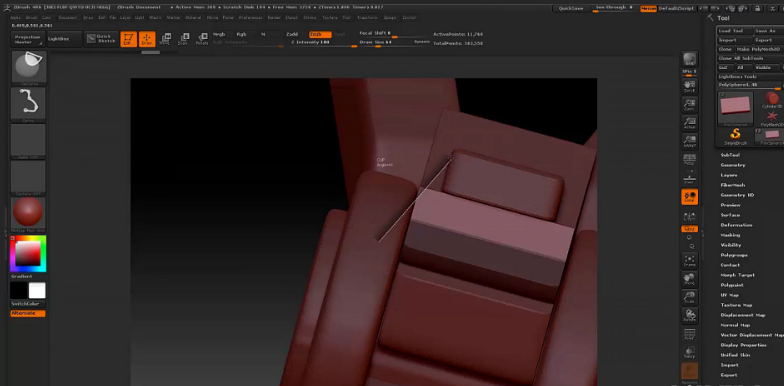784x386 pixels.
Task: Click the Rotate view icon in right shelf
Action: coord(690,316)
